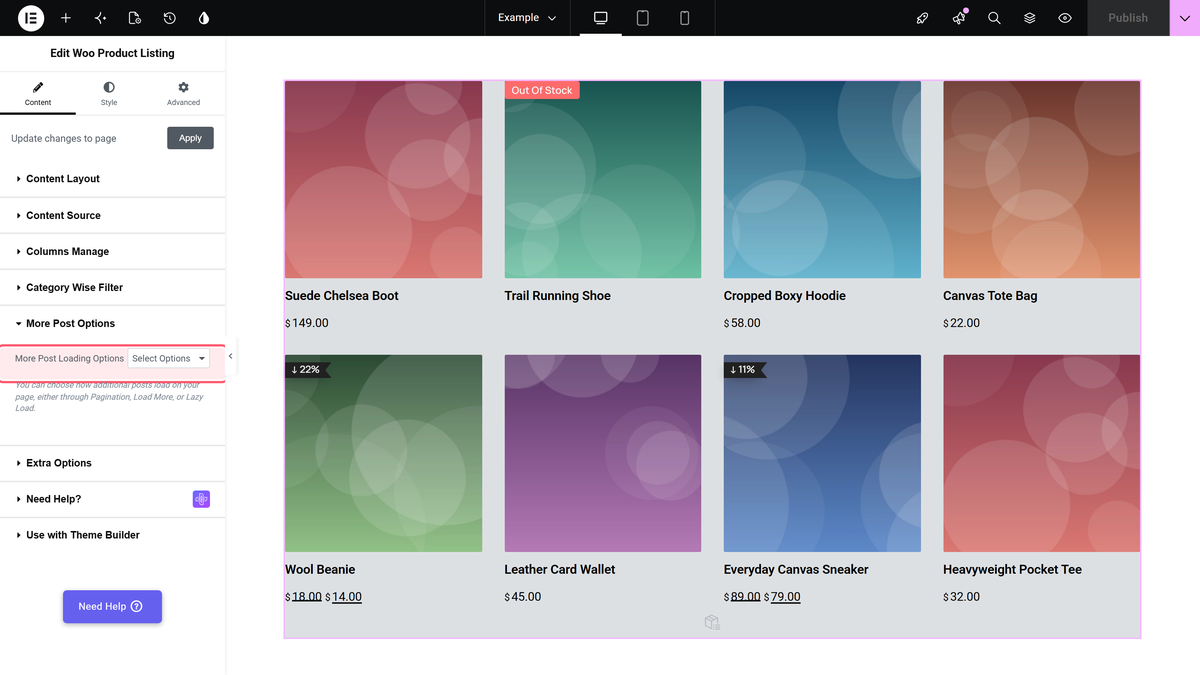Click the 11% discount ribbon badge
This screenshot has height=675, width=1200.
click(744, 369)
